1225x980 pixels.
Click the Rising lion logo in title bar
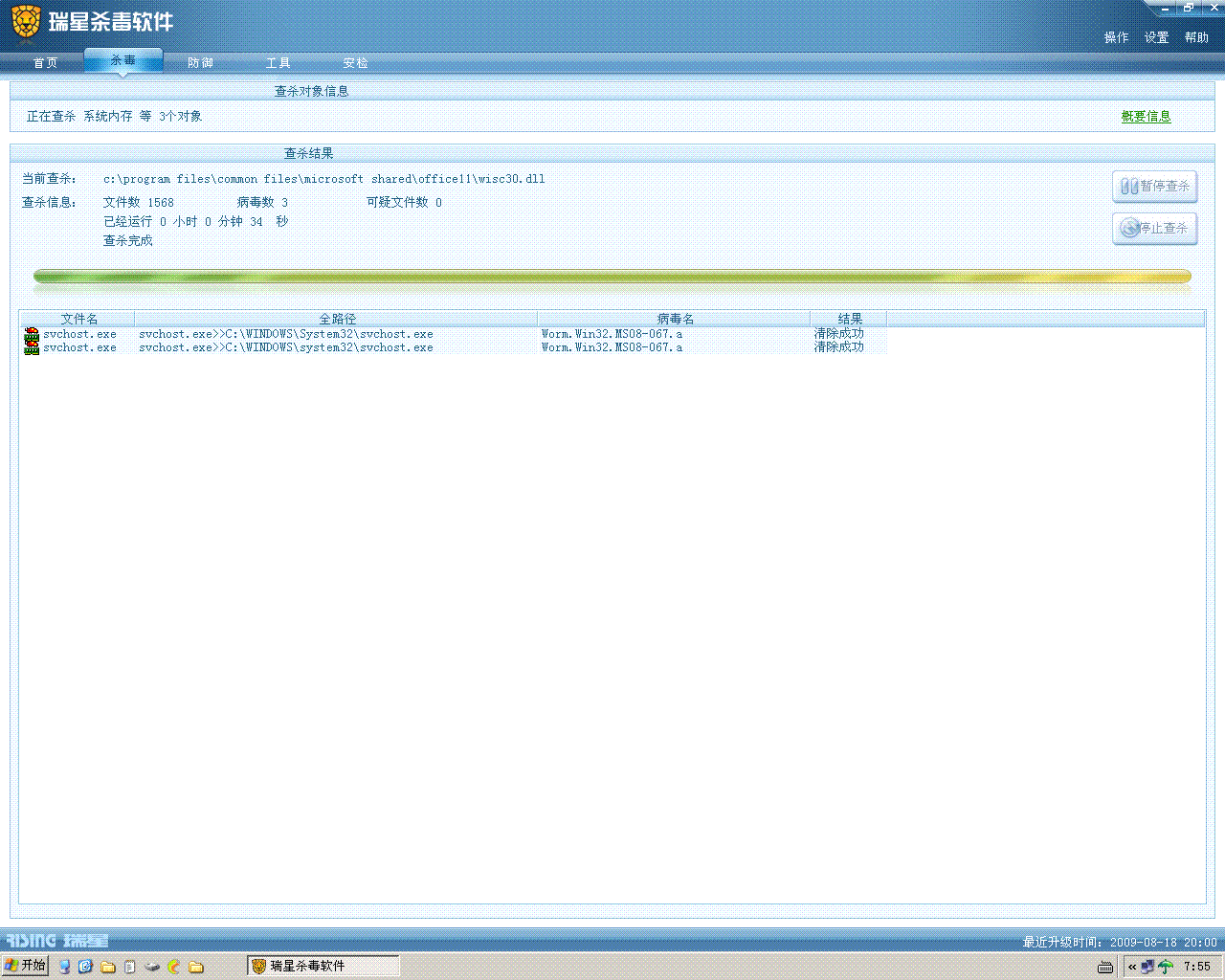tap(26, 22)
